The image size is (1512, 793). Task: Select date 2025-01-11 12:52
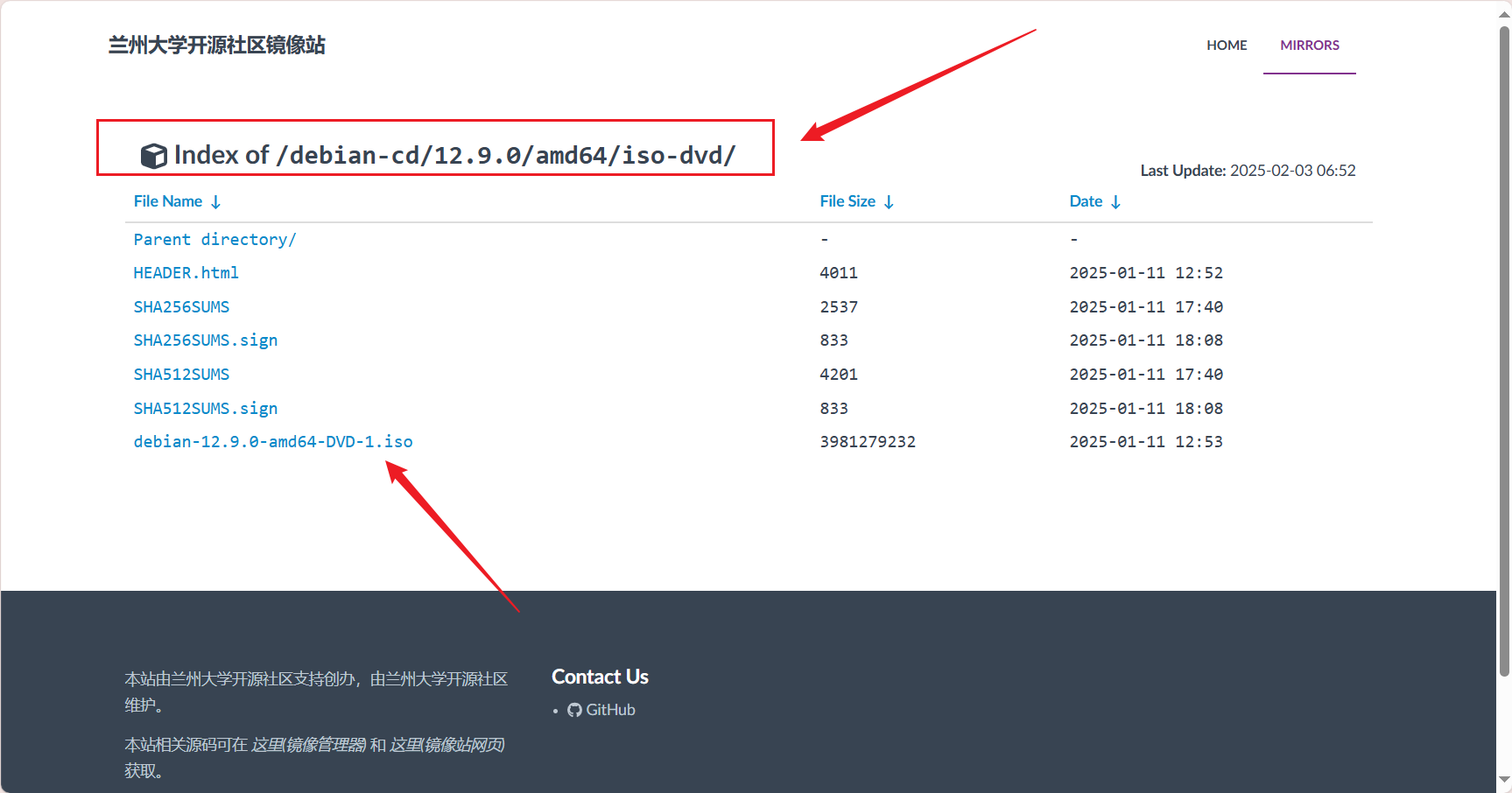[1146, 273]
